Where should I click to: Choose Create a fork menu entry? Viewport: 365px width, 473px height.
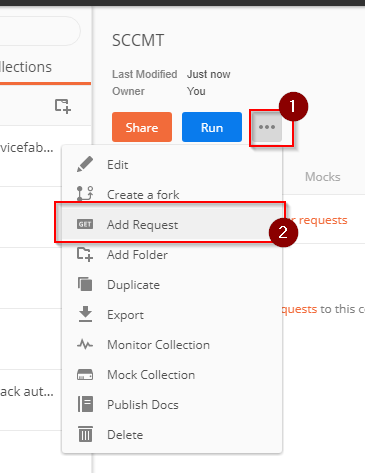[x=172, y=194]
